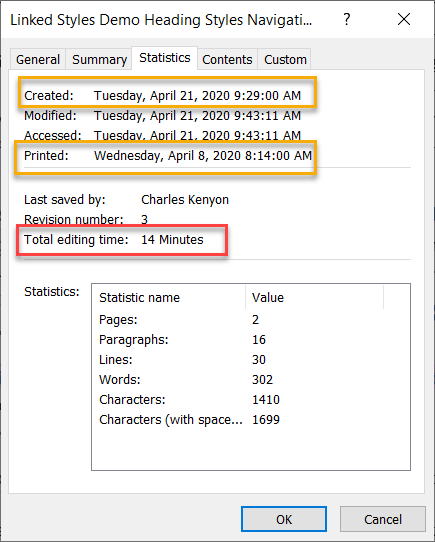This screenshot has height=542, width=435.
Task: Close the properties dialog with X
Action: point(404,19)
